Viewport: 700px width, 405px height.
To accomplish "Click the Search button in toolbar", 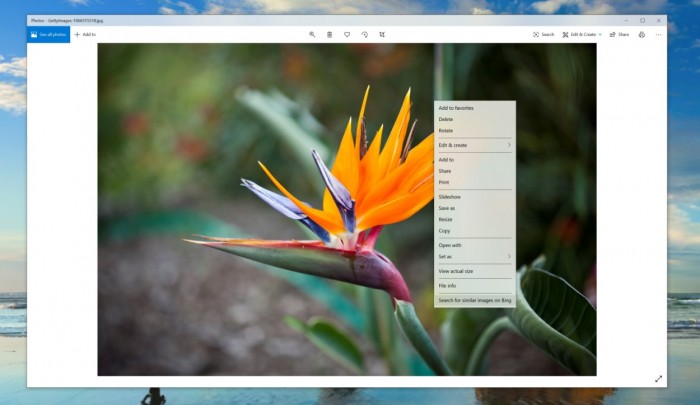I will point(543,34).
